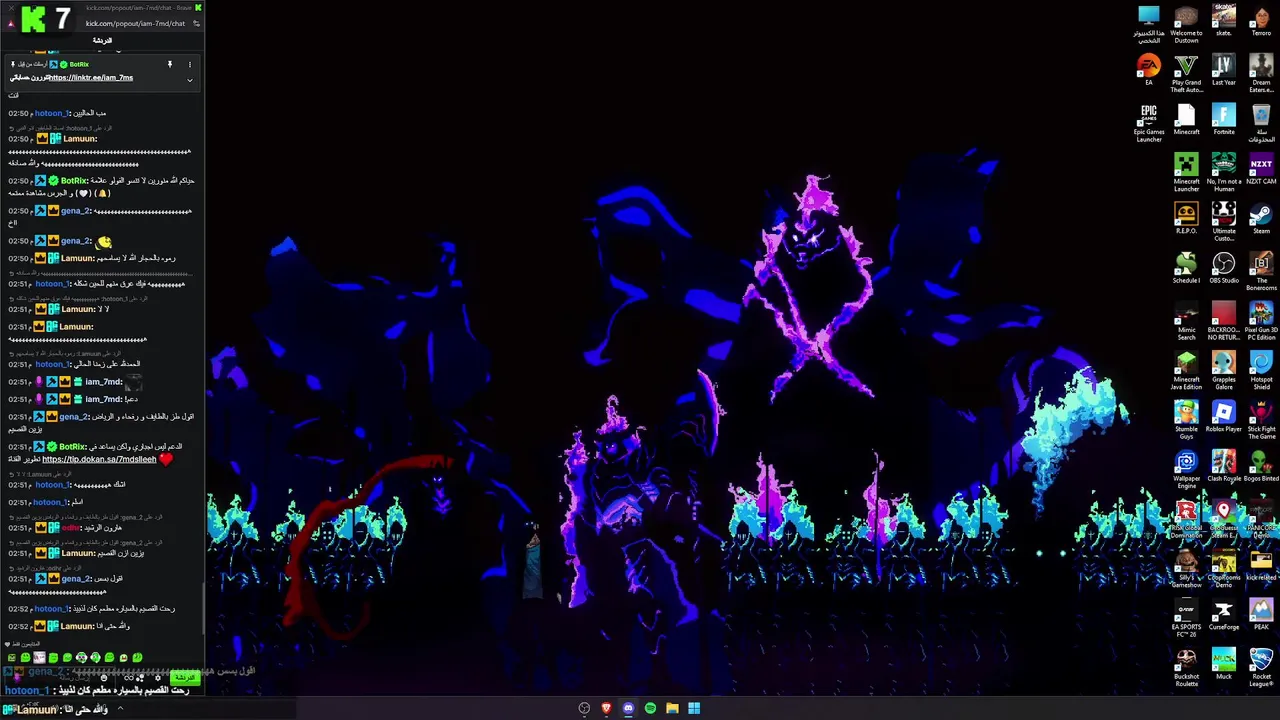Select the Pixel Gun 3D PC Edition icon
The width and height of the screenshot is (1280, 720).
(1261, 320)
